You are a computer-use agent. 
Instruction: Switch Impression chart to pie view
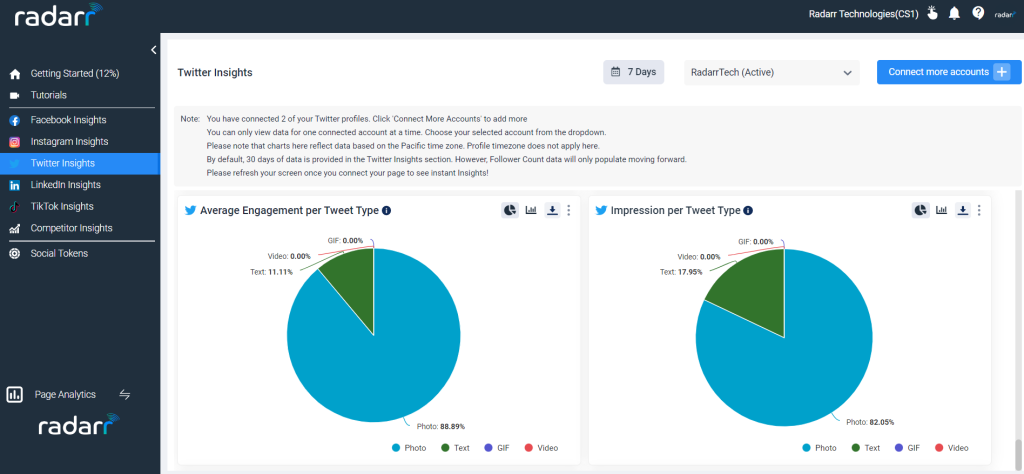[921, 210]
